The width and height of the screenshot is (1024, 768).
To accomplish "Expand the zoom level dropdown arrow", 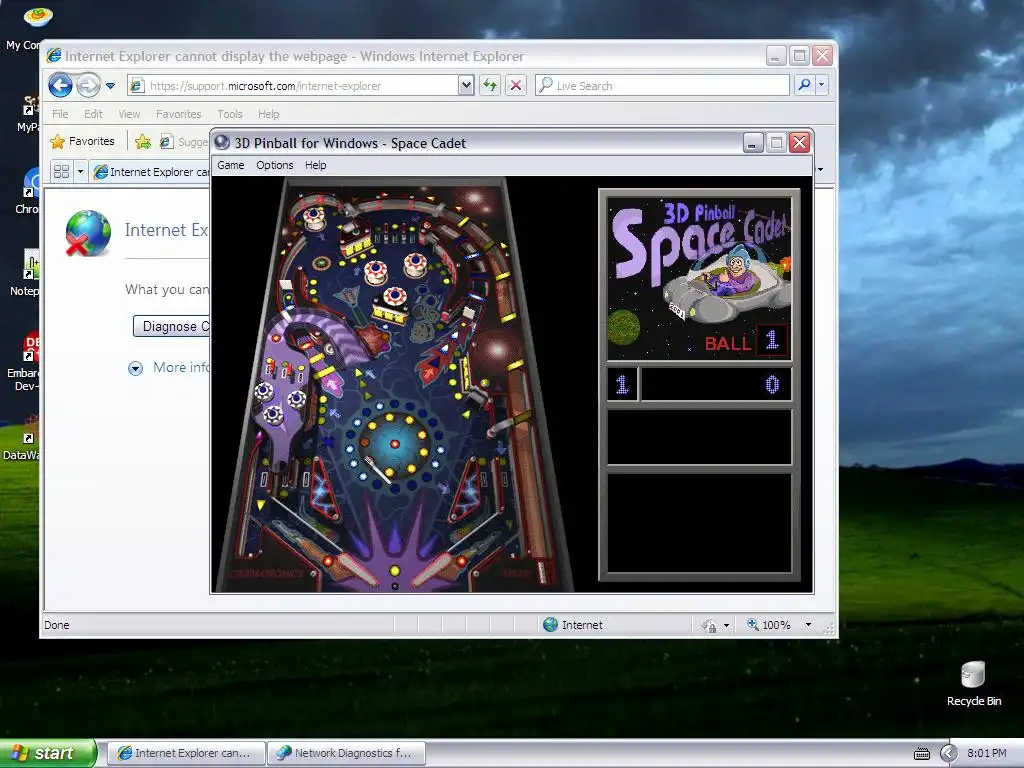I will [808, 625].
